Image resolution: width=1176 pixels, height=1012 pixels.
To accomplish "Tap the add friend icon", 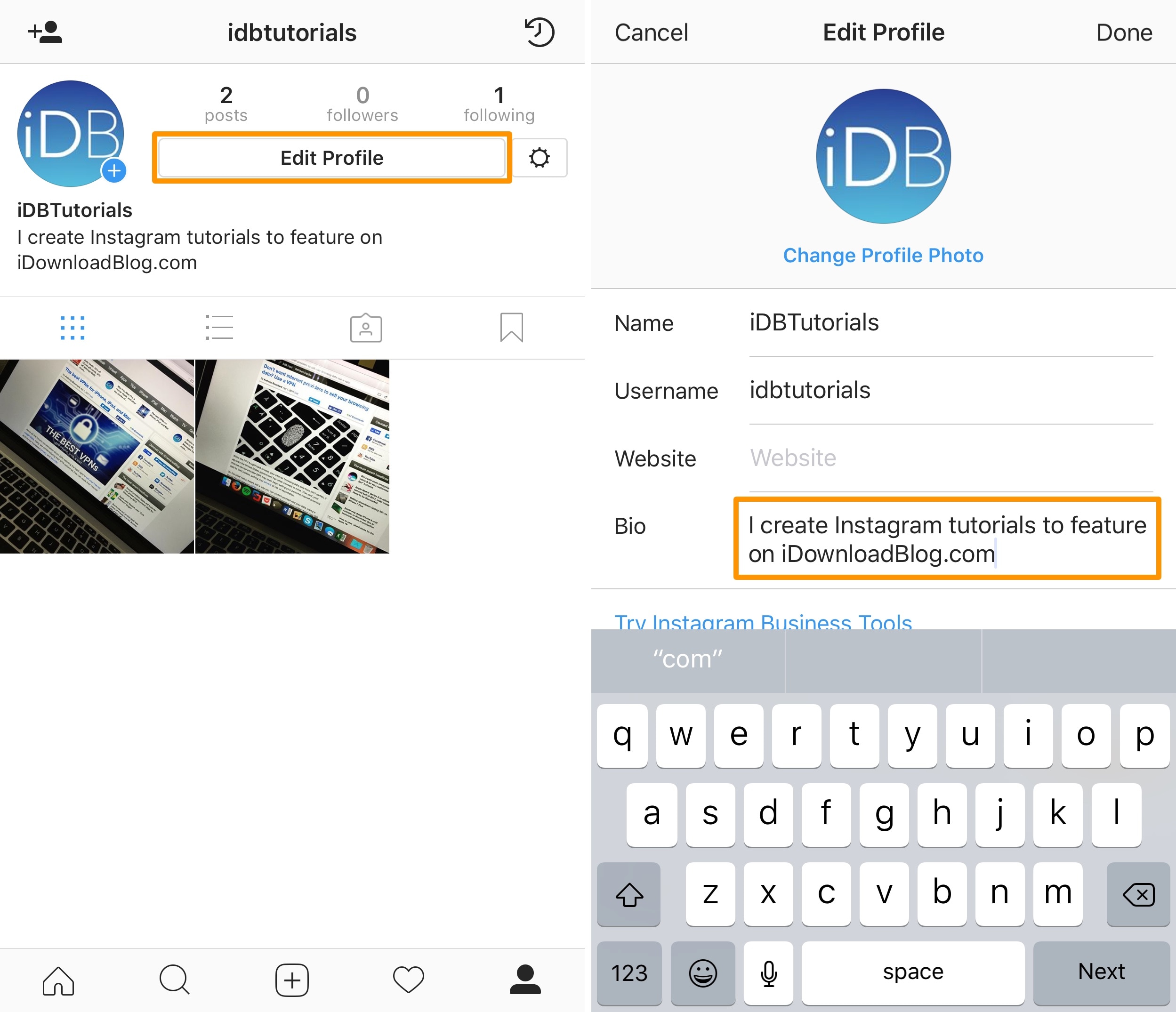I will point(45,32).
